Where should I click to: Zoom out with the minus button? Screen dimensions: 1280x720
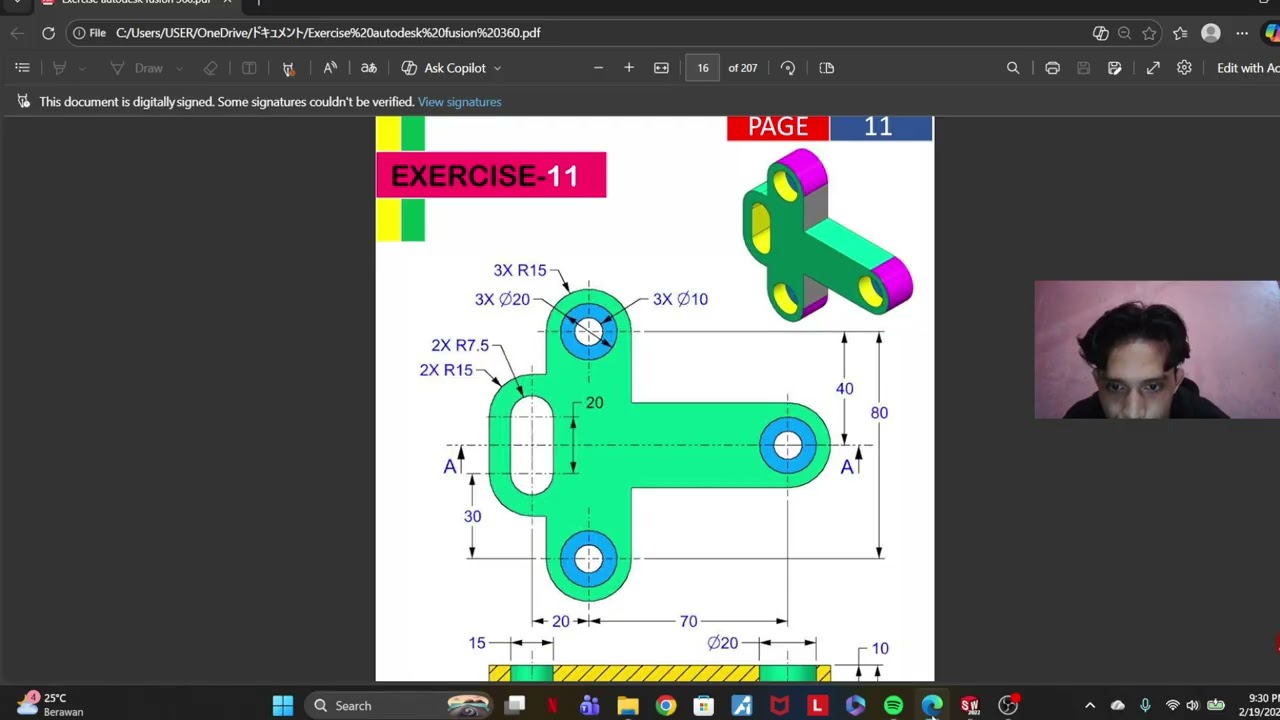point(598,68)
